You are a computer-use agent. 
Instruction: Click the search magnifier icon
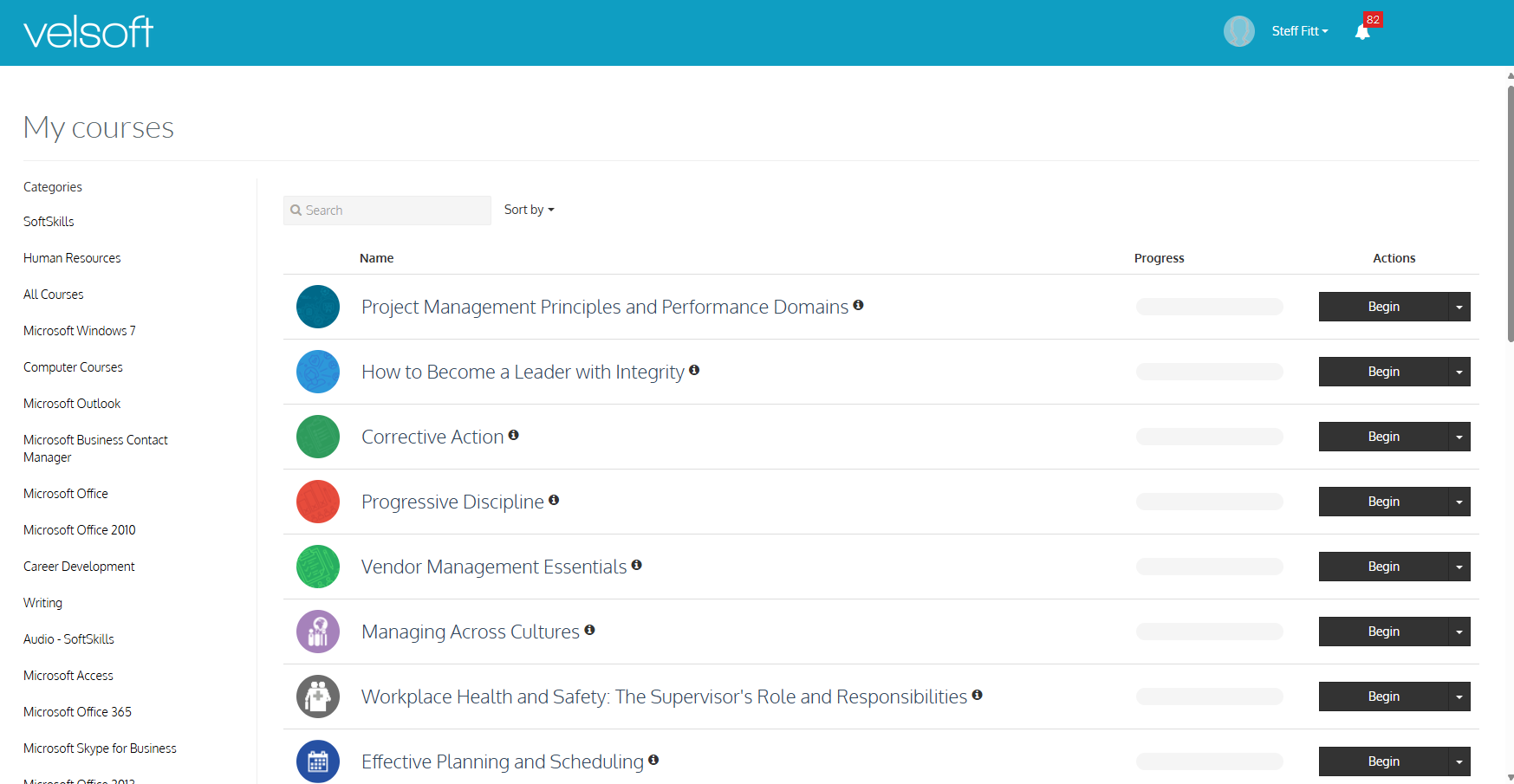[x=297, y=210]
